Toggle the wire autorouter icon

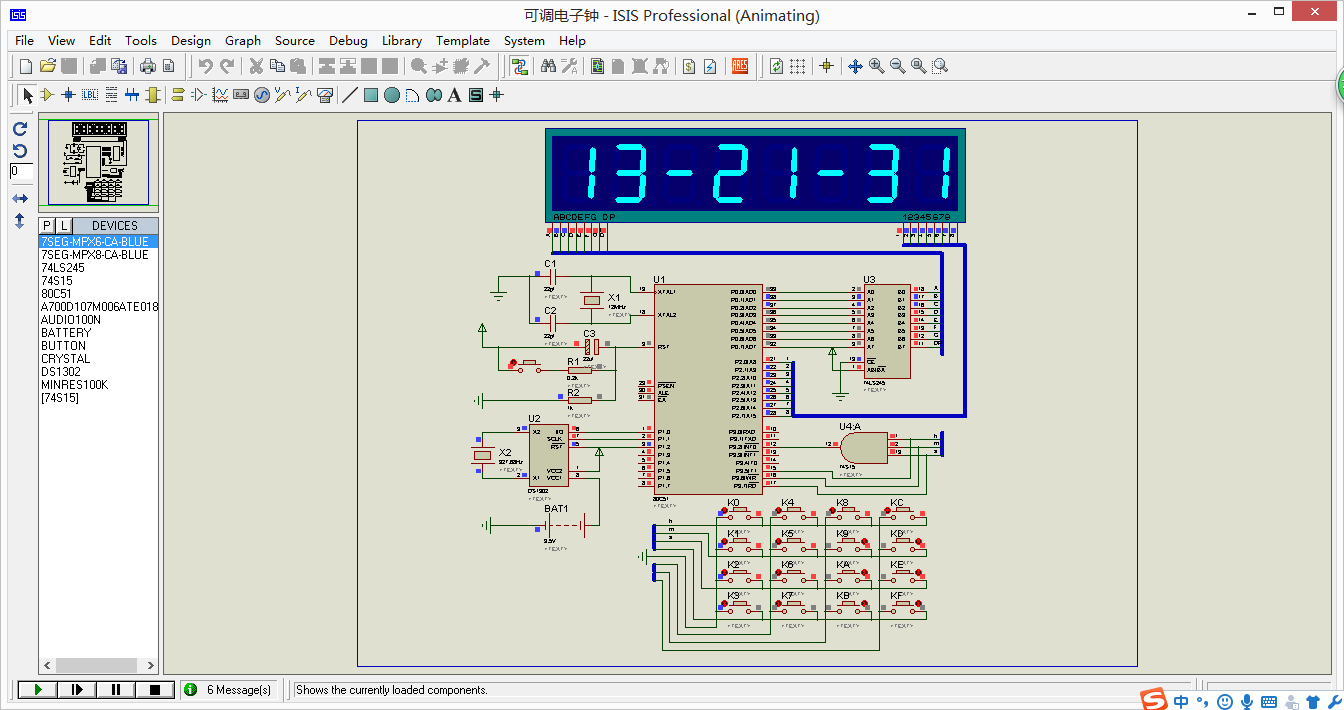[519, 66]
